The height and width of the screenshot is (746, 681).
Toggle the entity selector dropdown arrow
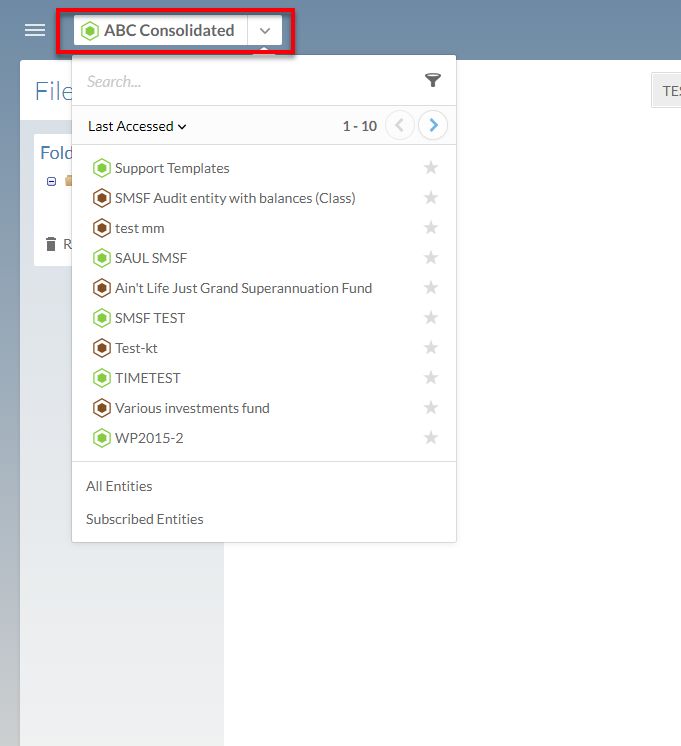pos(265,30)
